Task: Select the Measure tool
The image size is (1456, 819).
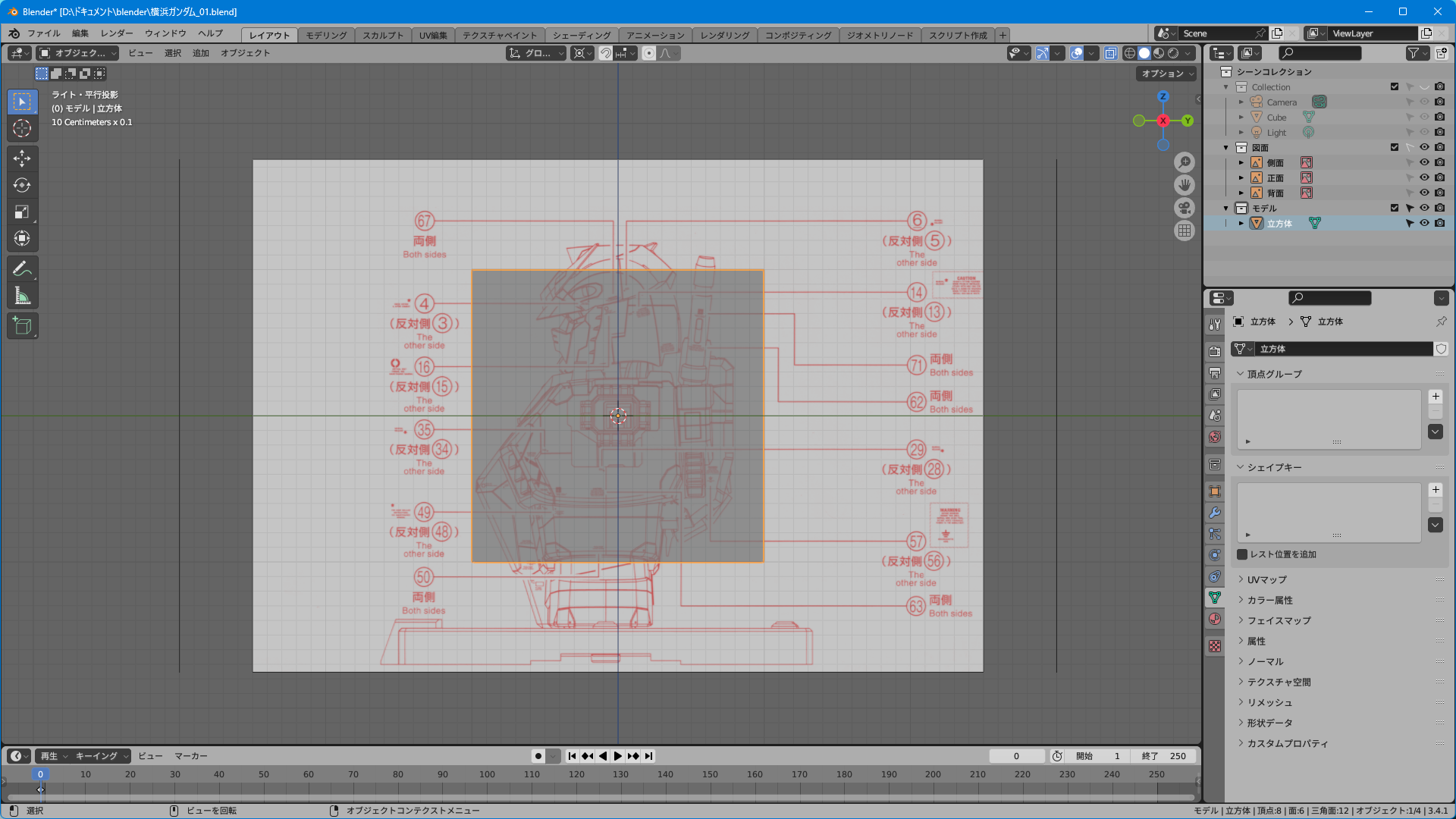Action: pyautogui.click(x=22, y=296)
